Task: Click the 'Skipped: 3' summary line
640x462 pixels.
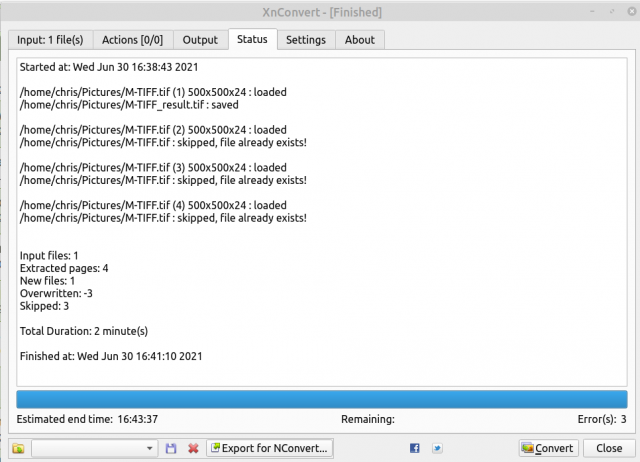Action: point(44,306)
